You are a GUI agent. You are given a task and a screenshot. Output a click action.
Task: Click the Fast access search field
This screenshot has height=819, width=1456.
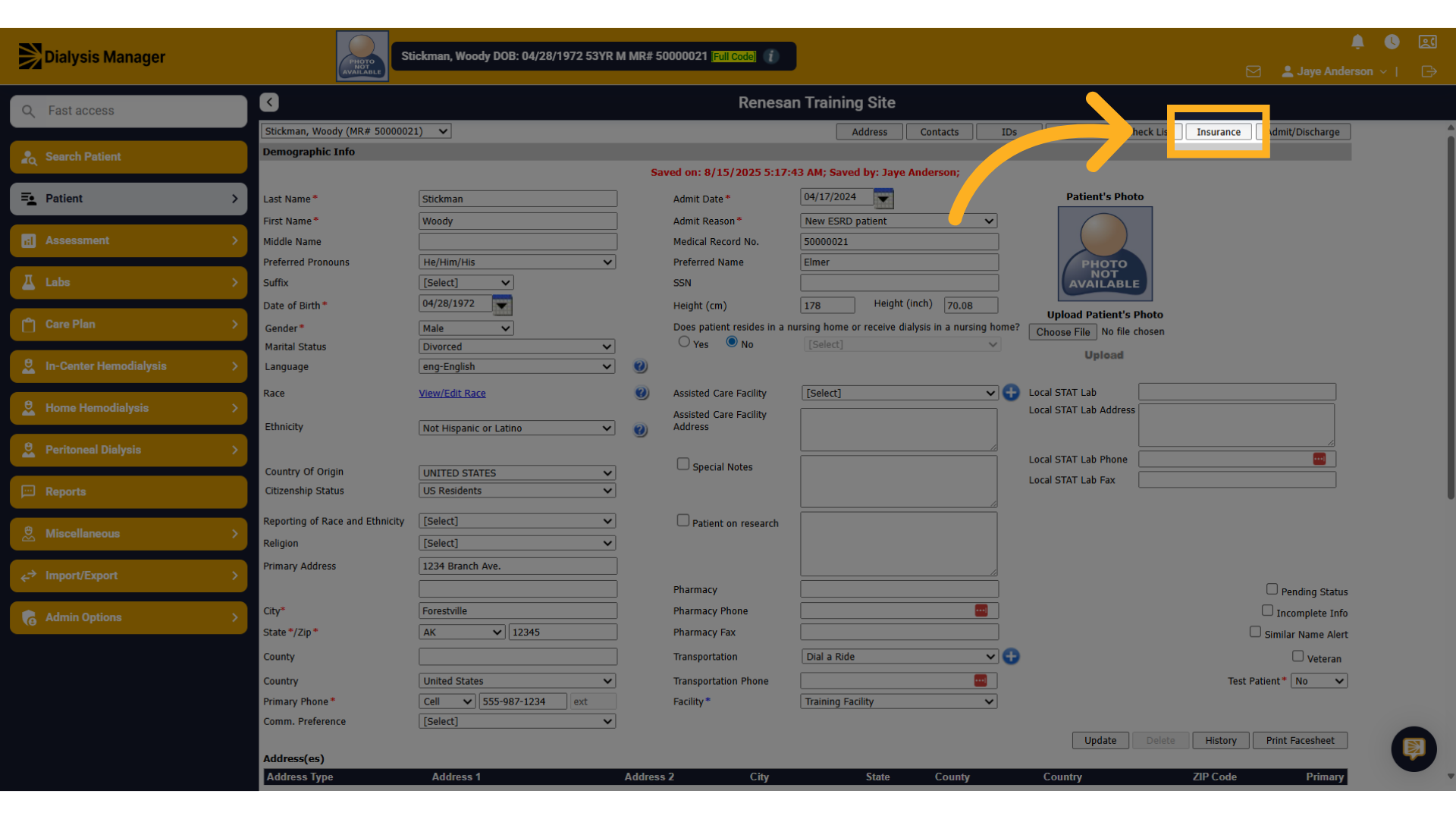[129, 111]
